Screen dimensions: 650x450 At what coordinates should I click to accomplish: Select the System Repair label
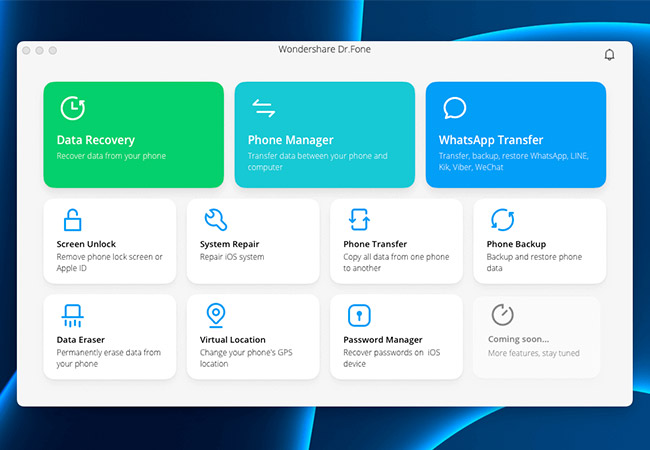click(x=229, y=244)
